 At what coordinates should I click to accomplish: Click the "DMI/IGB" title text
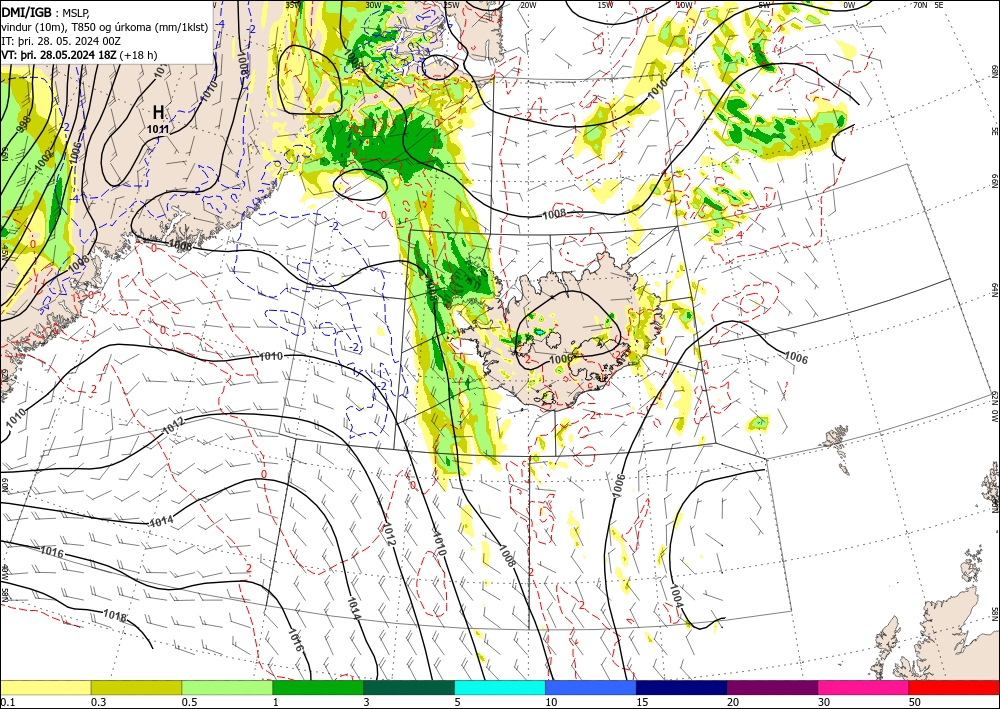coord(27,11)
